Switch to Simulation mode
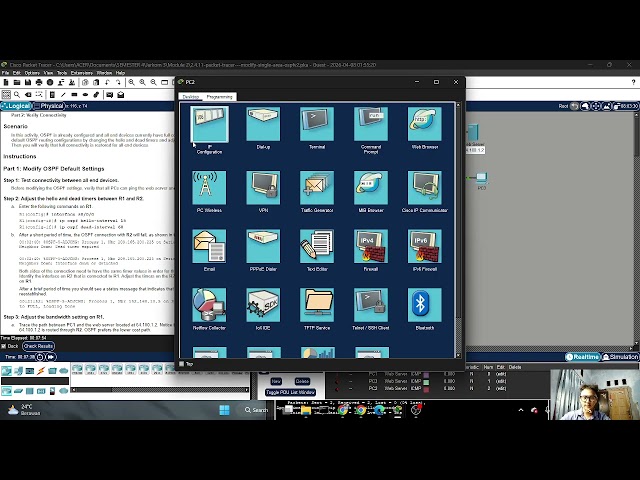The image size is (640, 480). click(620, 357)
